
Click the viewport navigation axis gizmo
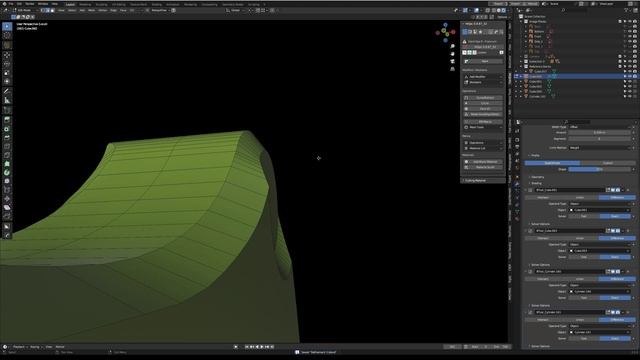pyautogui.click(x=445, y=32)
